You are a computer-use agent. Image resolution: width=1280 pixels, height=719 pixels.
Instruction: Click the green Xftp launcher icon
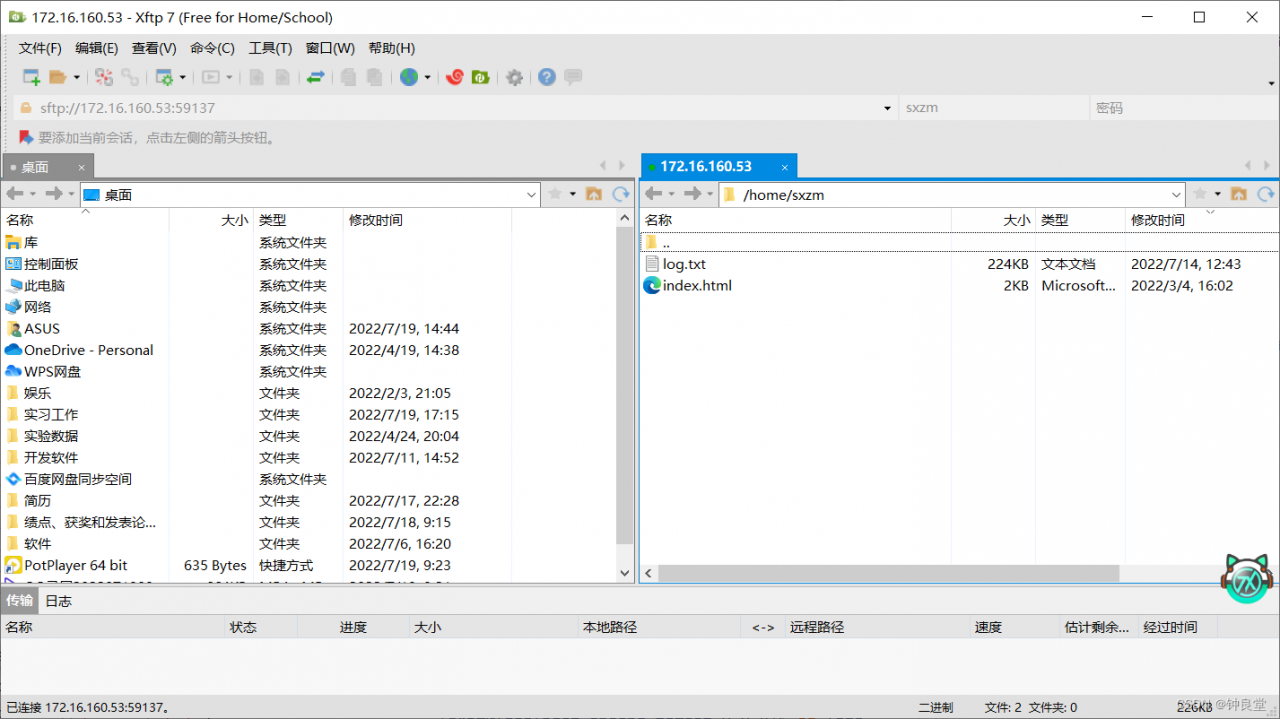click(x=481, y=77)
